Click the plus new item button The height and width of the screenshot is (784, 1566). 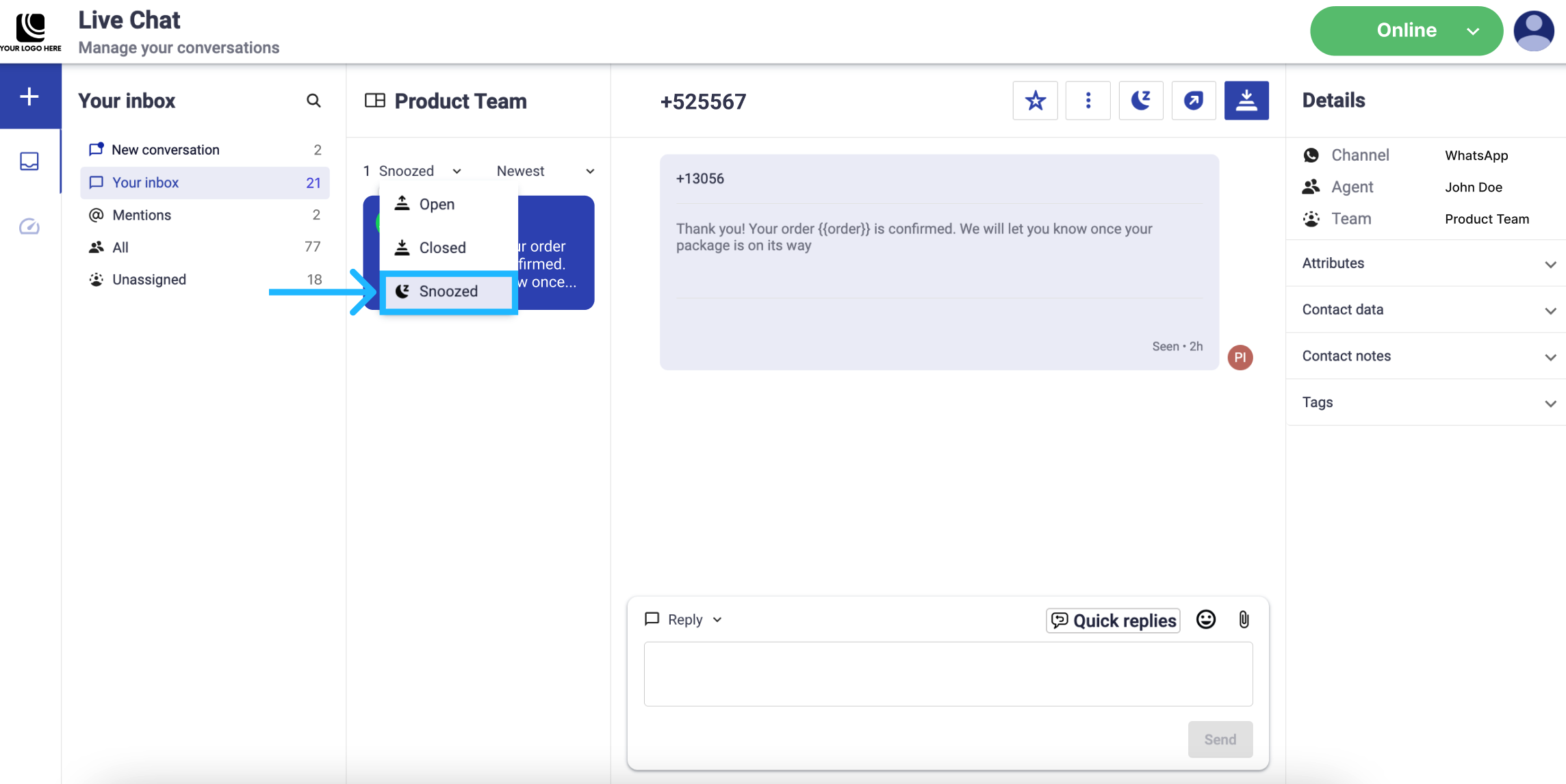pyautogui.click(x=29, y=96)
